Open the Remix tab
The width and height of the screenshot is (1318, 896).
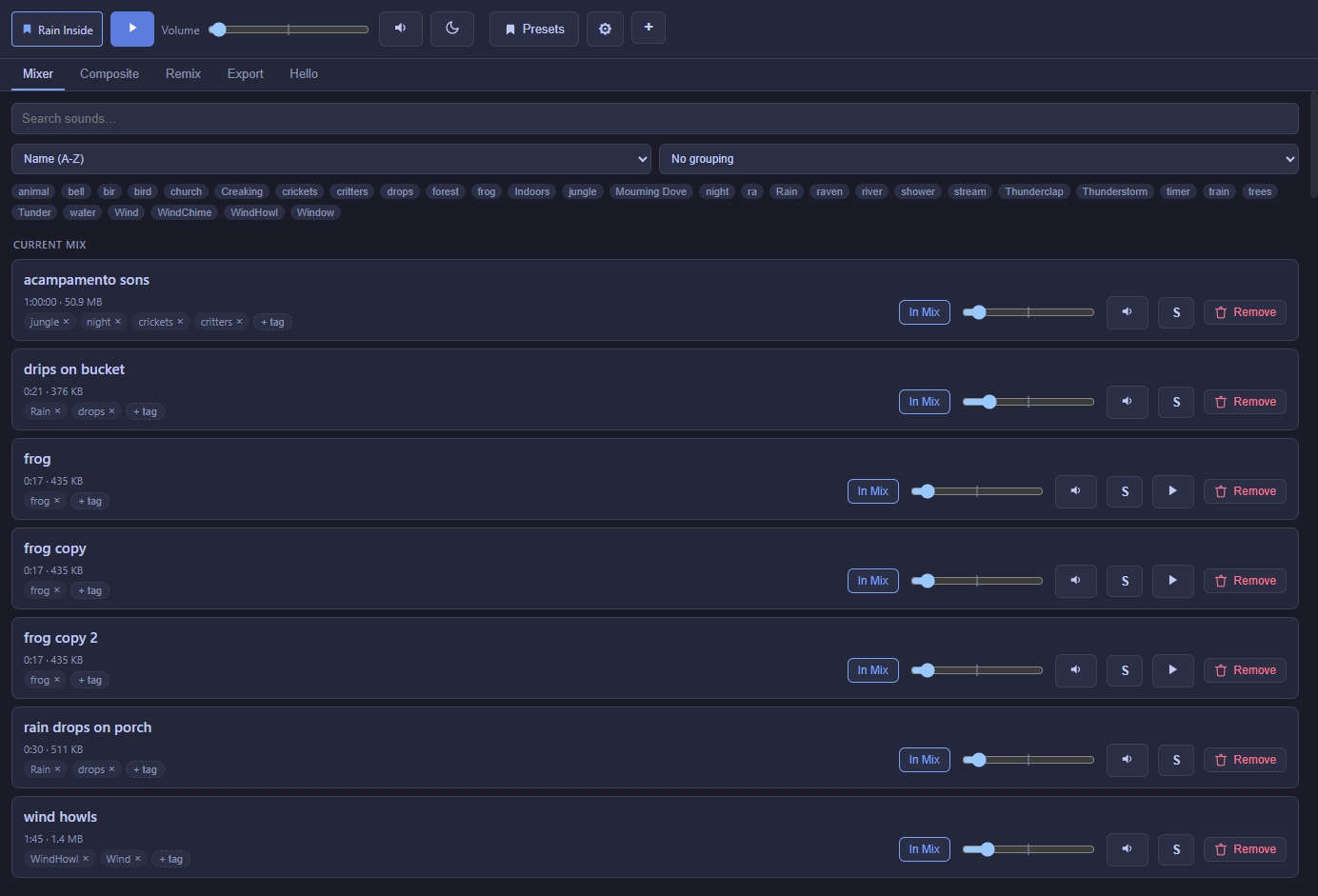[183, 73]
